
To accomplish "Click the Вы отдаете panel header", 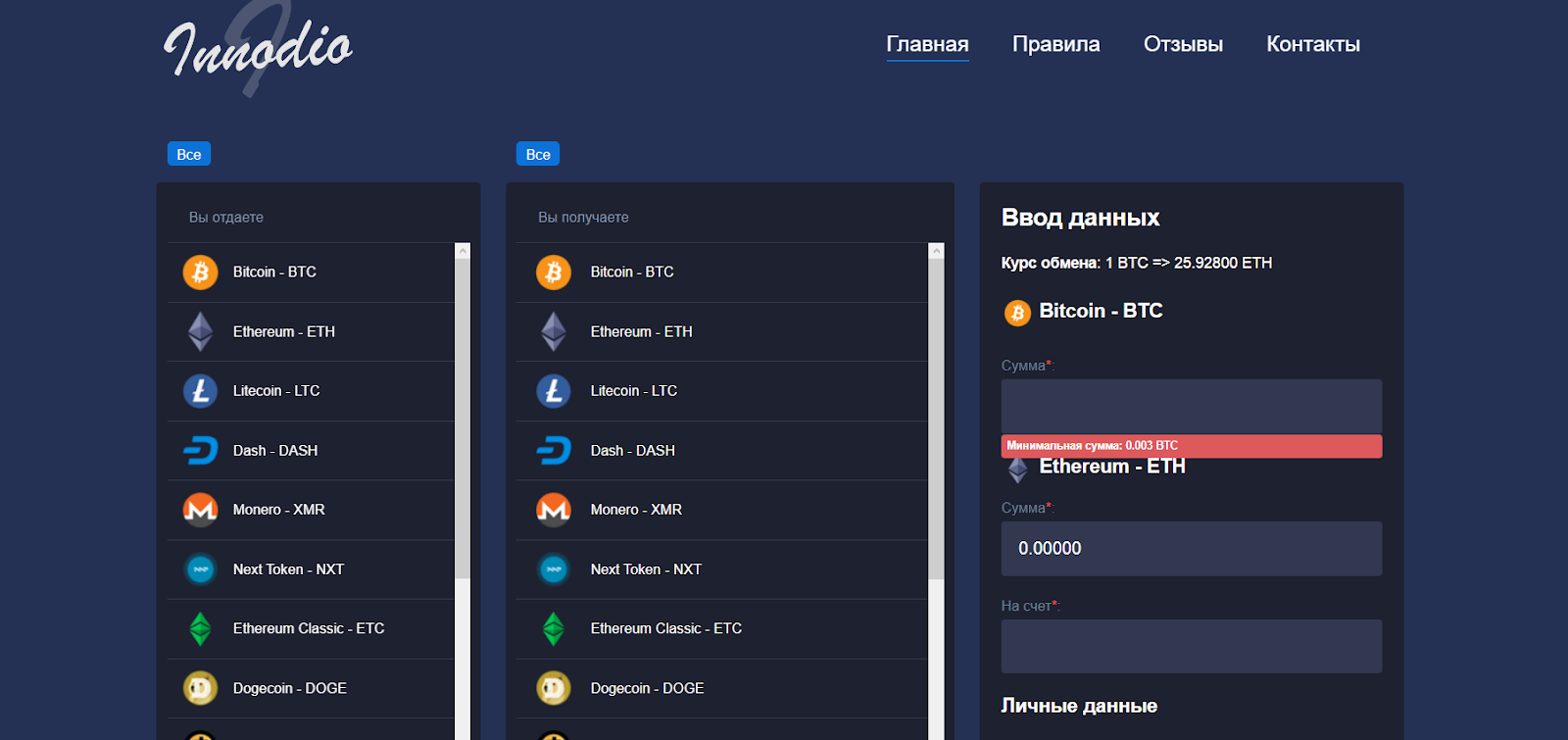I will [x=226, y=218].
